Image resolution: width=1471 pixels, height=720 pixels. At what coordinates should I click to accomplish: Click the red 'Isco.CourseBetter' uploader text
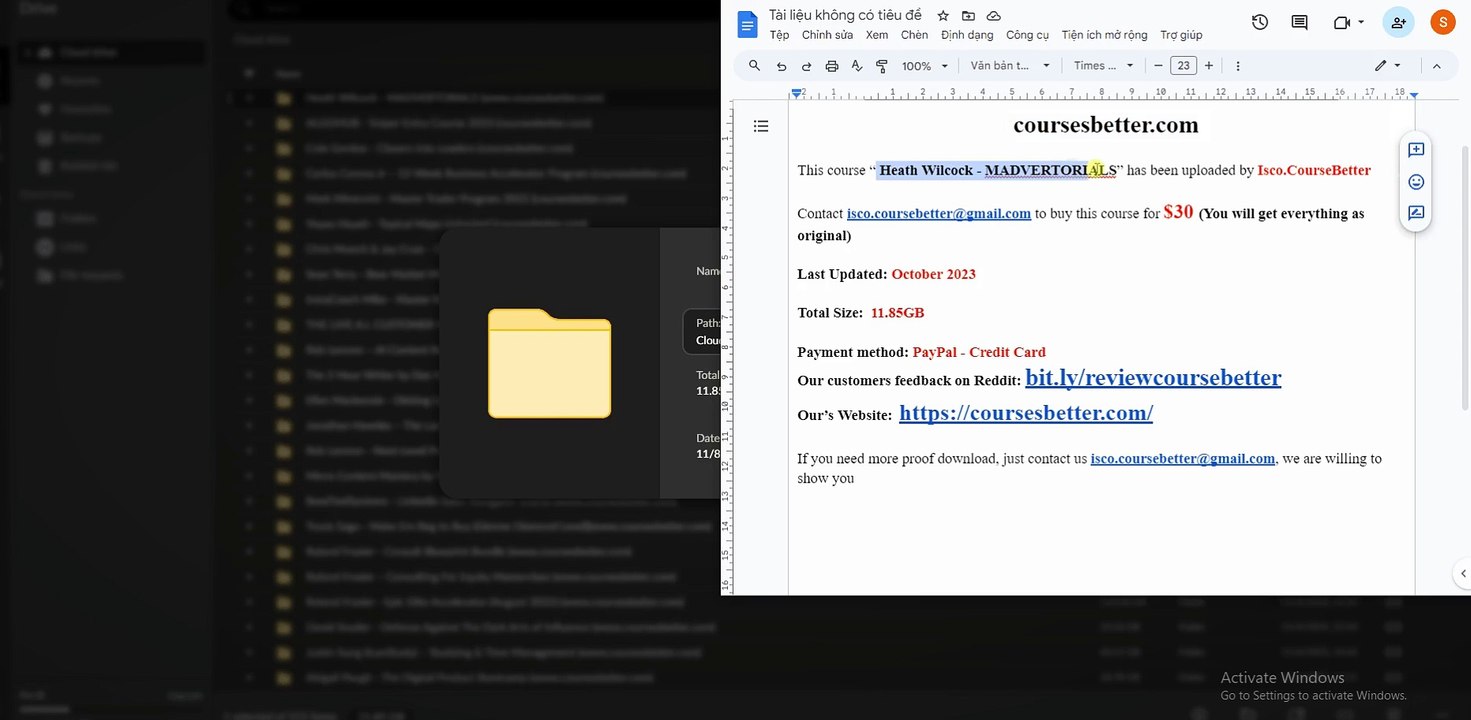pyautogui.click(x=1314, y=170)
